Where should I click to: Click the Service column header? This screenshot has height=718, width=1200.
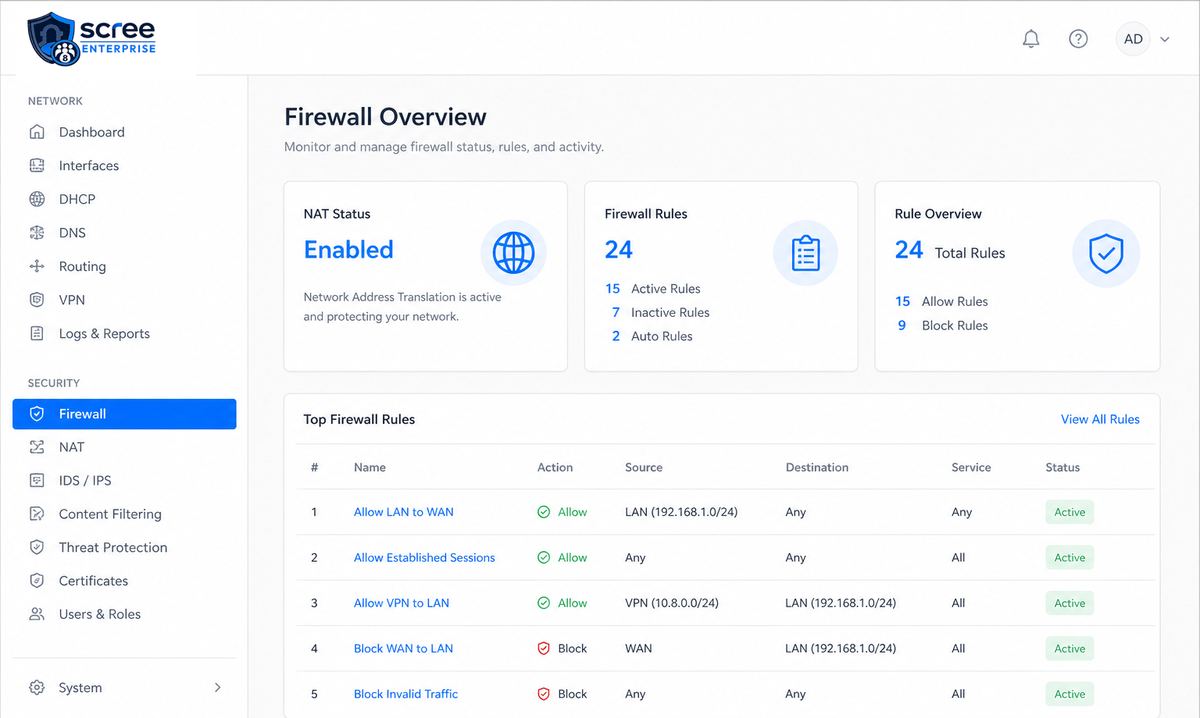[971, 467]
